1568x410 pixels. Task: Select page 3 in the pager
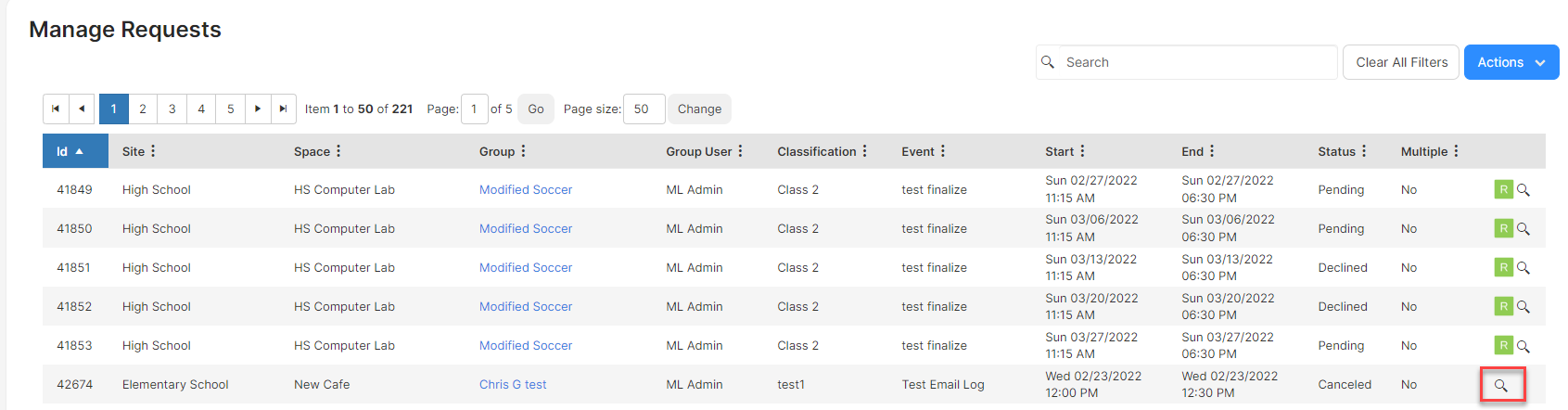pyautogui.click(x=172, y=109)
